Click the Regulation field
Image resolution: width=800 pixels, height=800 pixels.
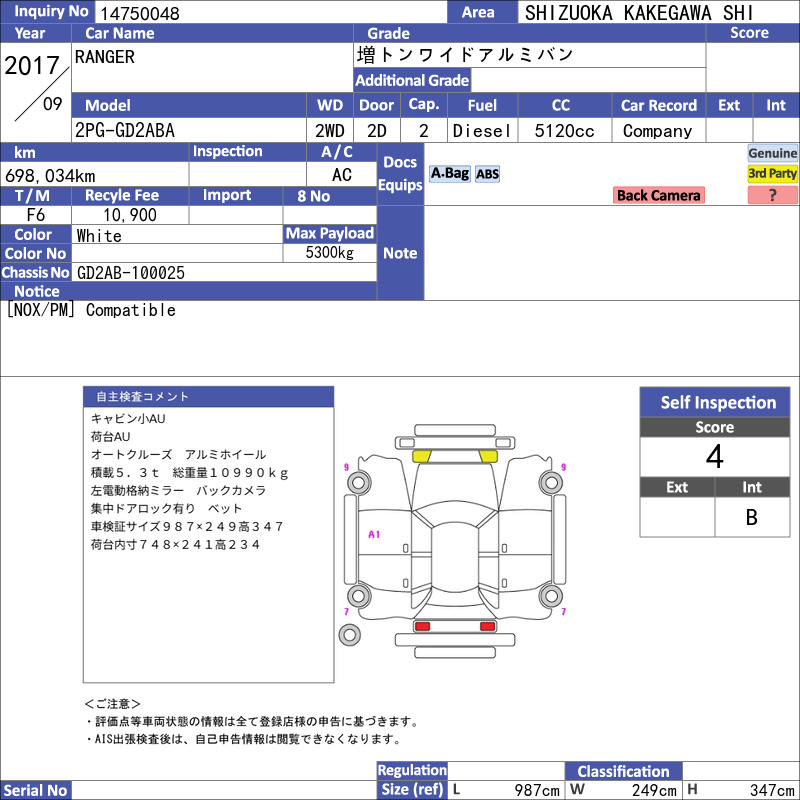[x=506, y=771]
